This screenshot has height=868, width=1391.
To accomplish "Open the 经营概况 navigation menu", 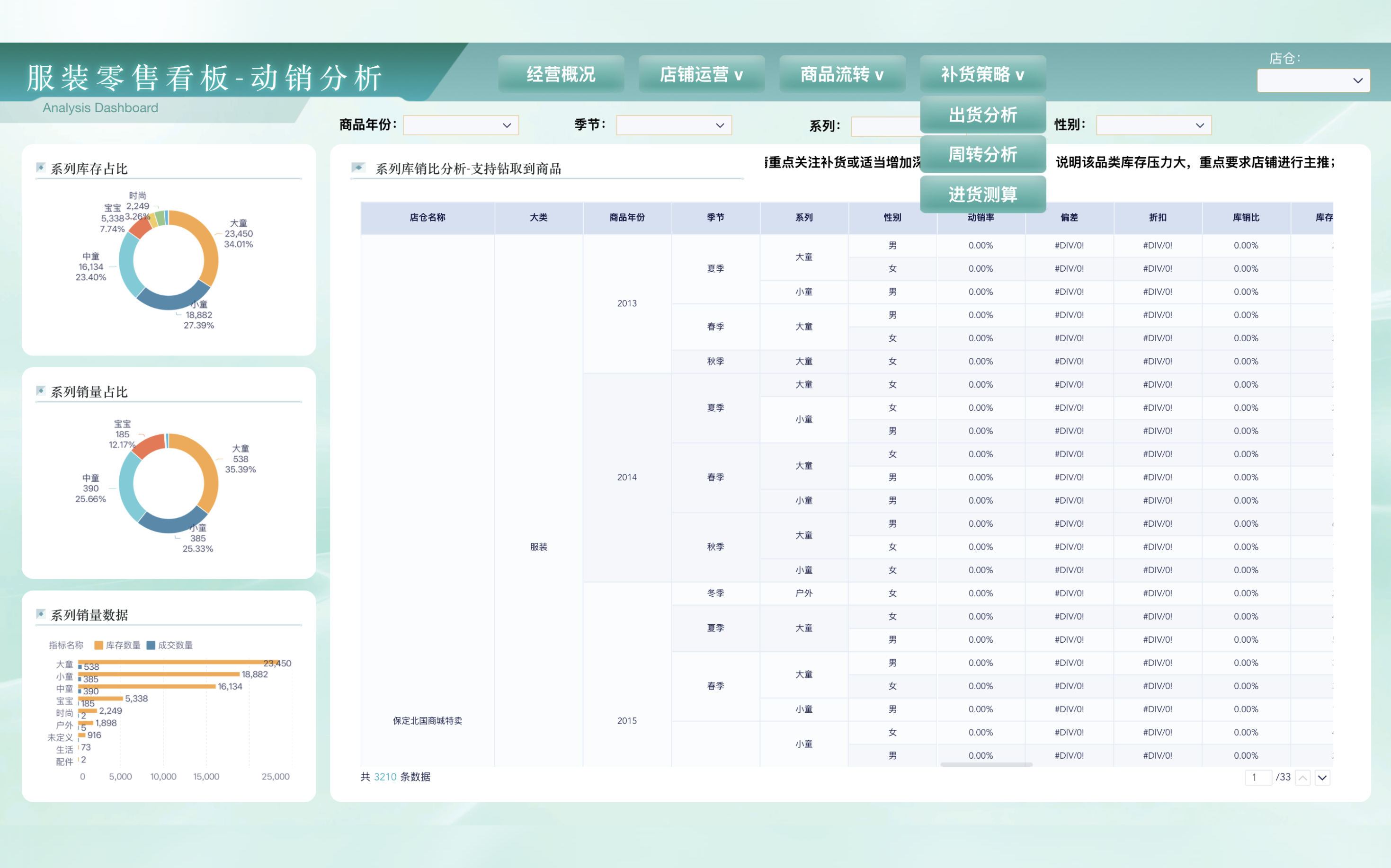I will [561, 73].
